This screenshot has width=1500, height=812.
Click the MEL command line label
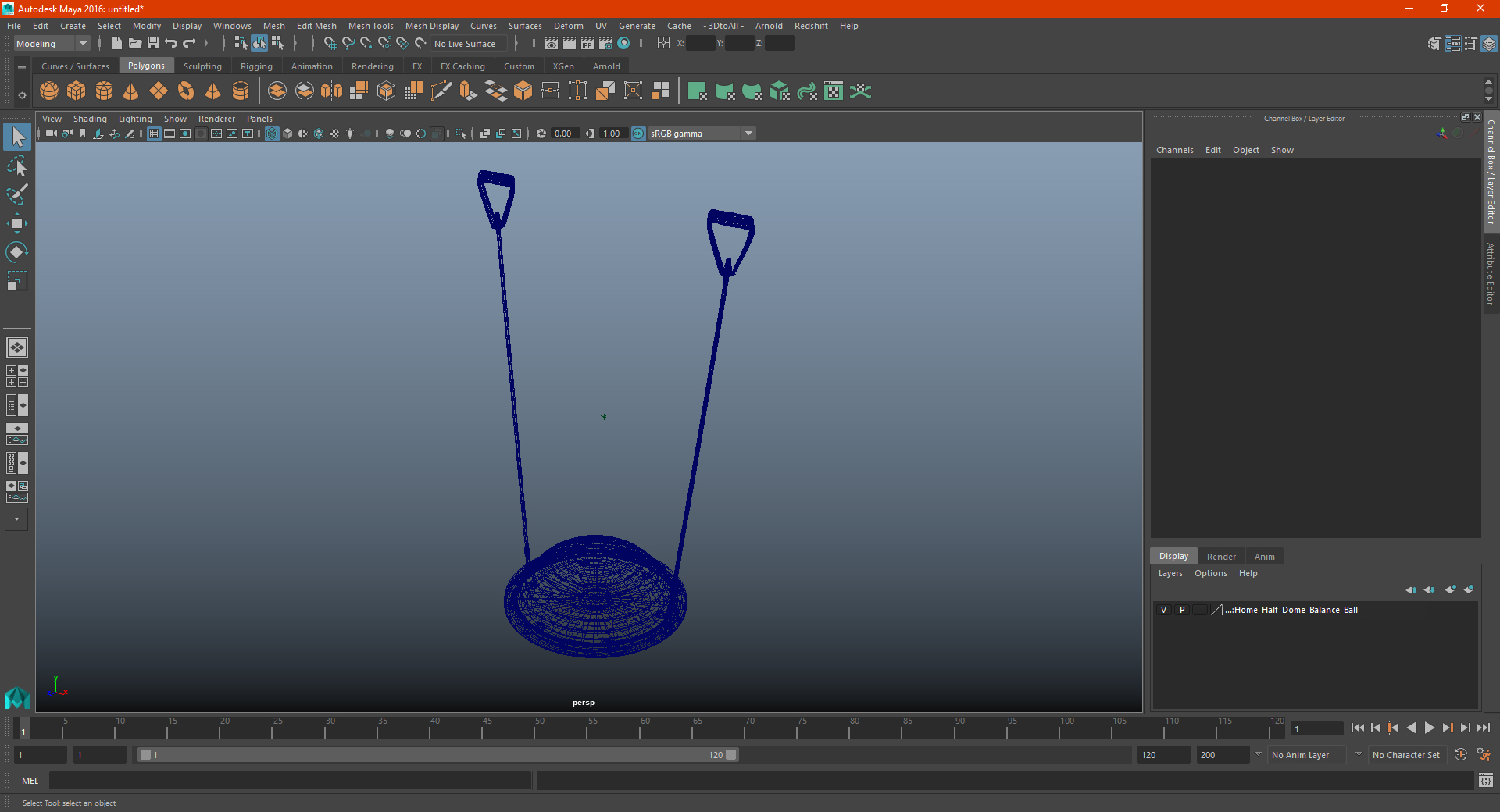30,781
